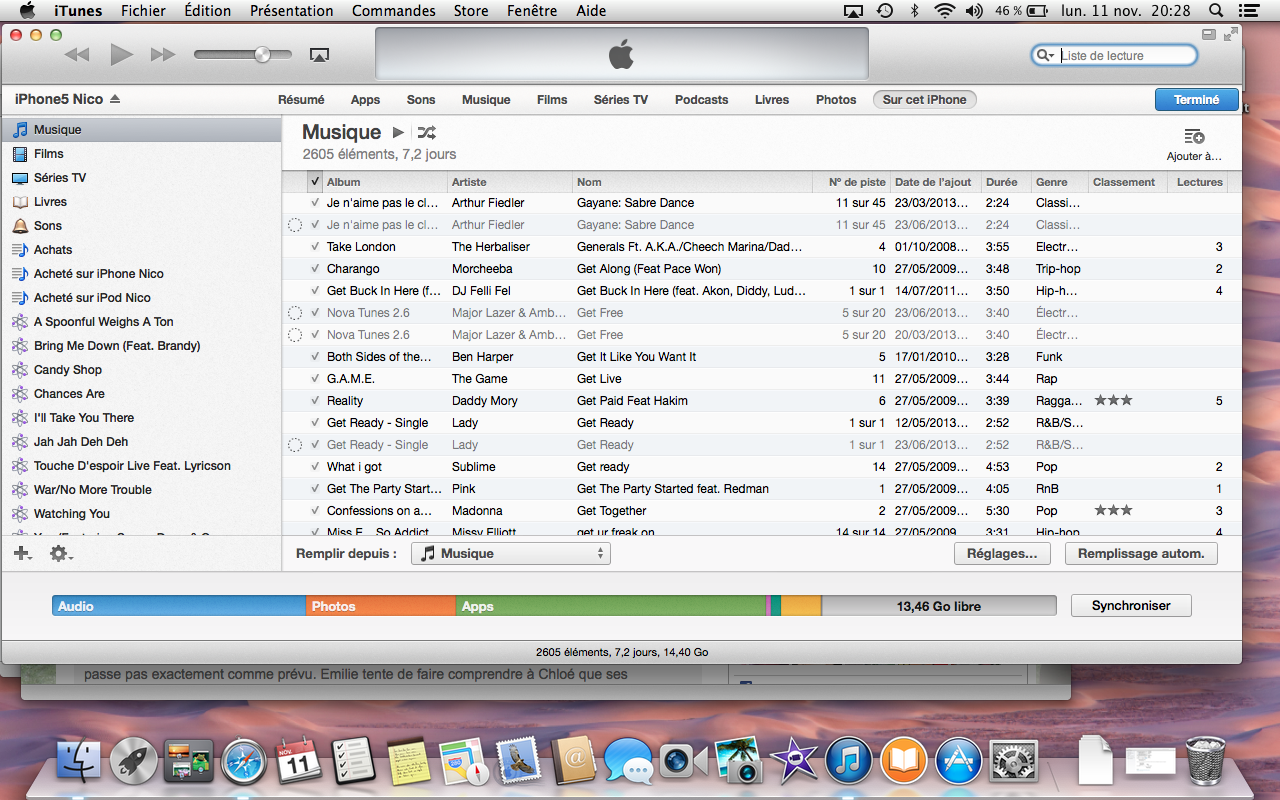Open the Podcasts tab
The image size is (1280, 800).
(x=701, y=100)
